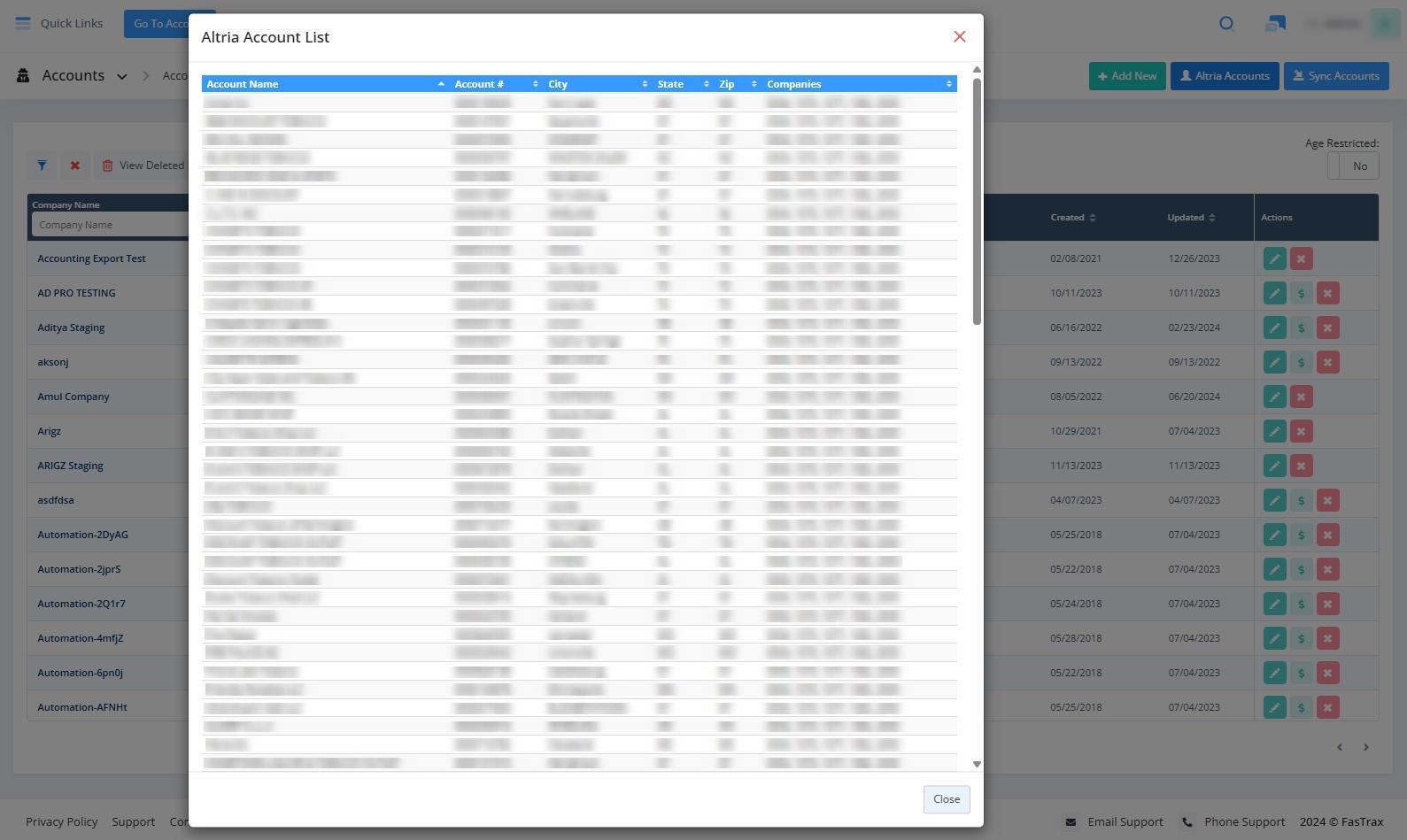Click View Deleted button
Image resolution: width=1407 pixels, height=840 pixels.
143,166
